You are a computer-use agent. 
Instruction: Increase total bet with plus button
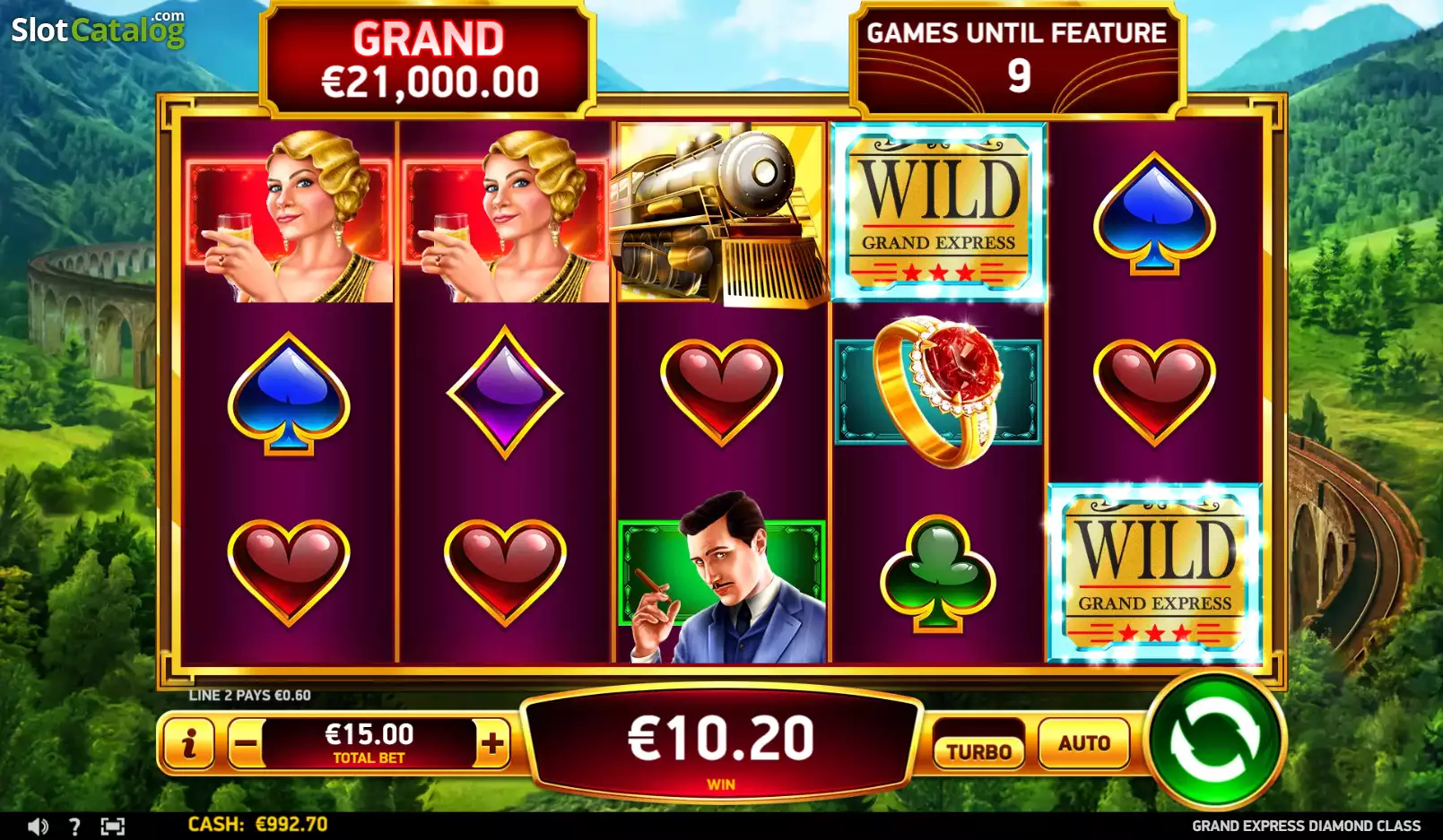[x=491, y=743]
